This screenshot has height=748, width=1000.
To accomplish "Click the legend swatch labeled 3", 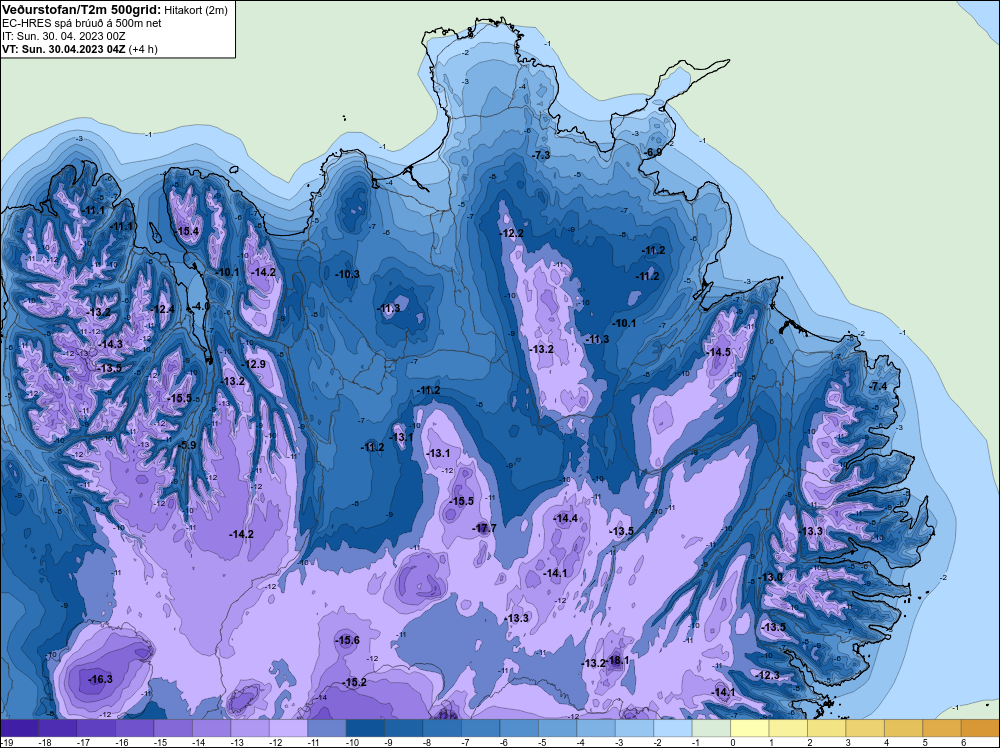I will (x=865, y=728).
